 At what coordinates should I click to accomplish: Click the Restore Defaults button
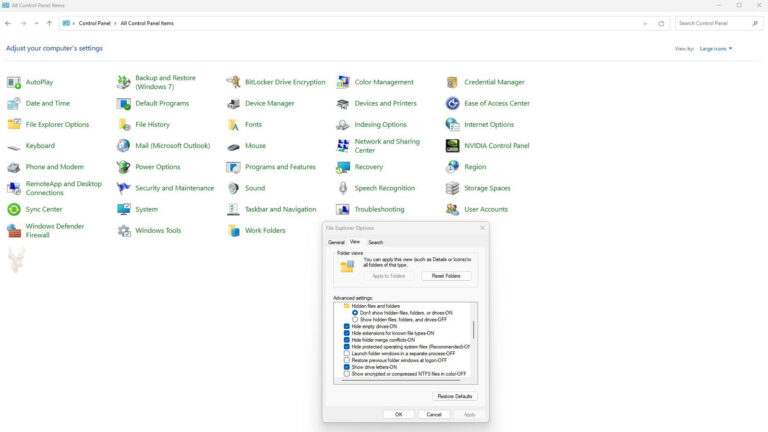click(455, 396)
